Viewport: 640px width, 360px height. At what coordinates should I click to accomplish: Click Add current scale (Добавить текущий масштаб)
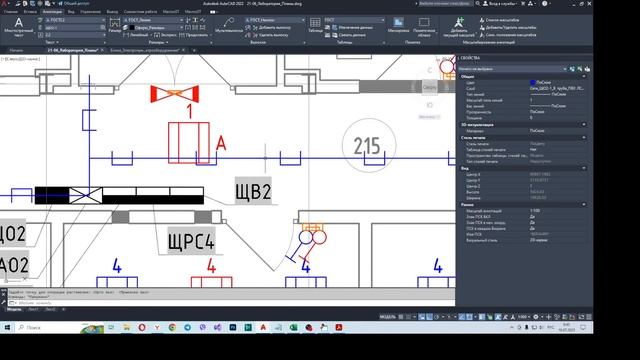tap(459, 27)
